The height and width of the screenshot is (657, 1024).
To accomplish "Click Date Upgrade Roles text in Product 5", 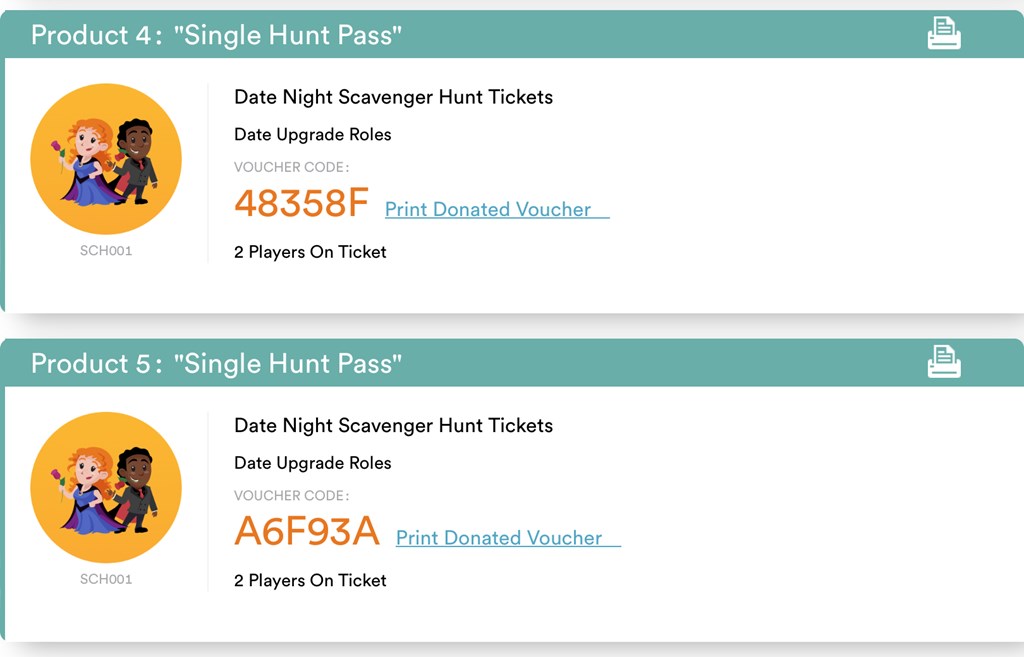I will tap(312, 463).
